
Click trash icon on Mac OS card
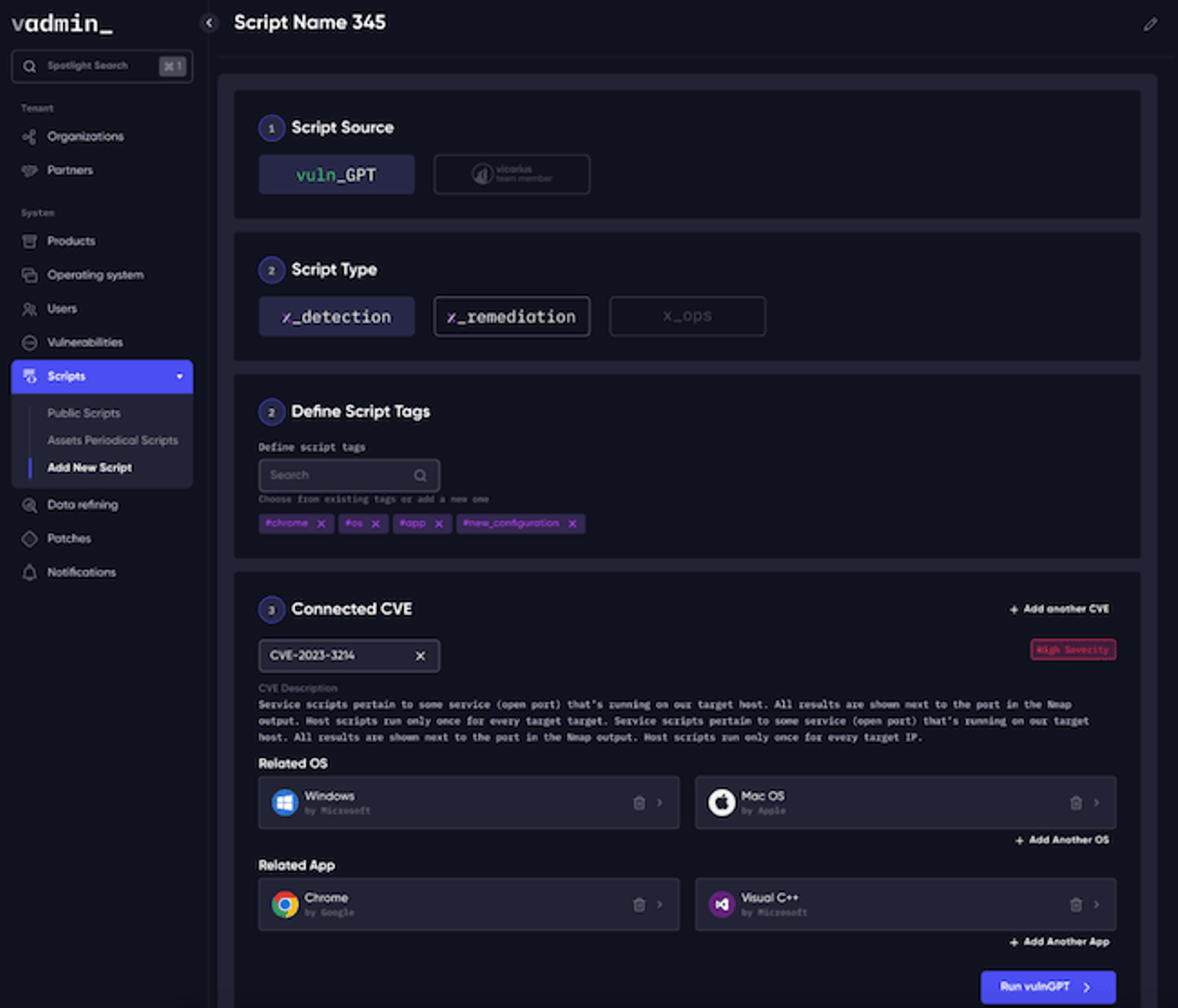click(1075, 803)
